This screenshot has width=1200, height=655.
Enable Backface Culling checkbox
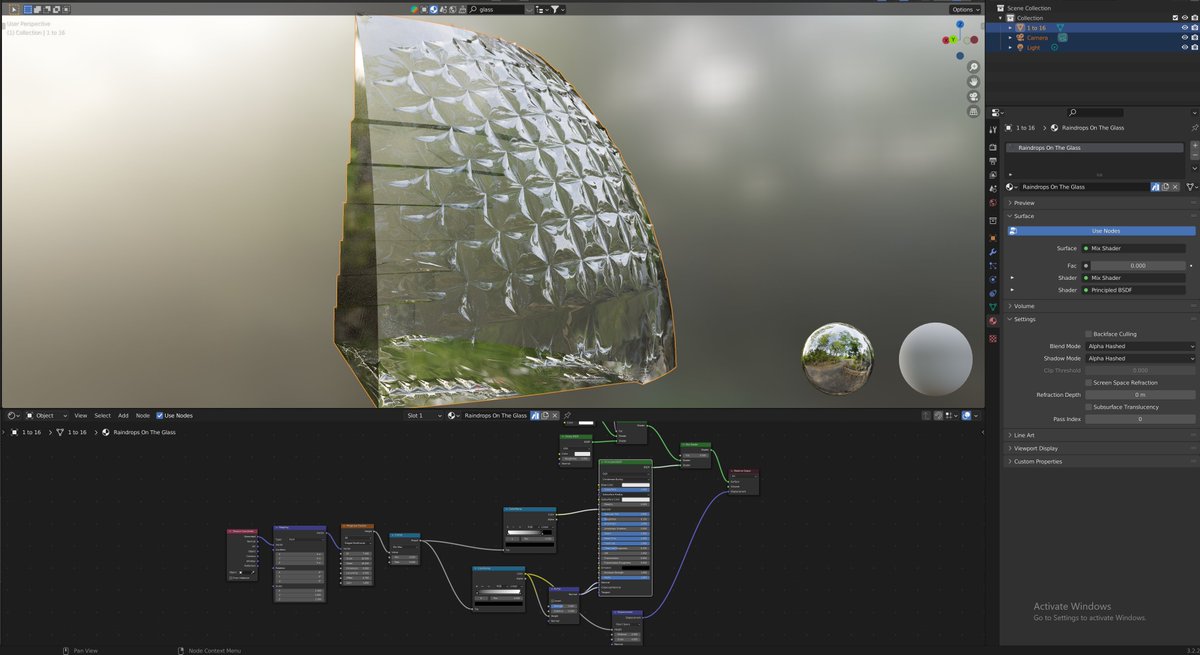click(x=1088, y=334)
